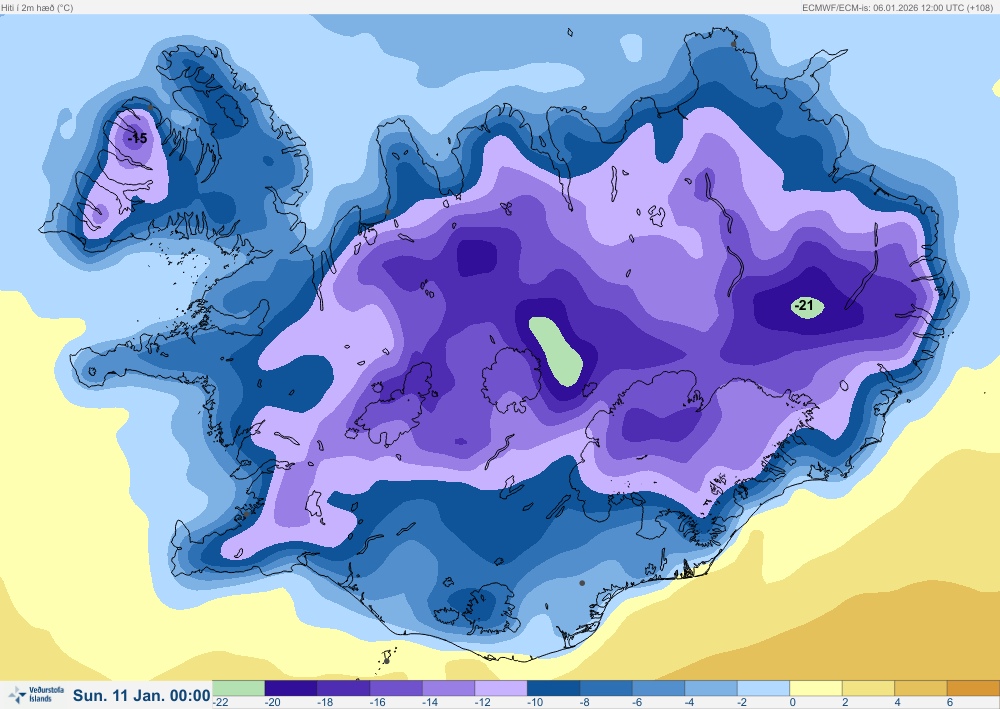Select the orange legend swatch above 6
The width and height of the screenshot is (1000, 709).
point(974,688)
